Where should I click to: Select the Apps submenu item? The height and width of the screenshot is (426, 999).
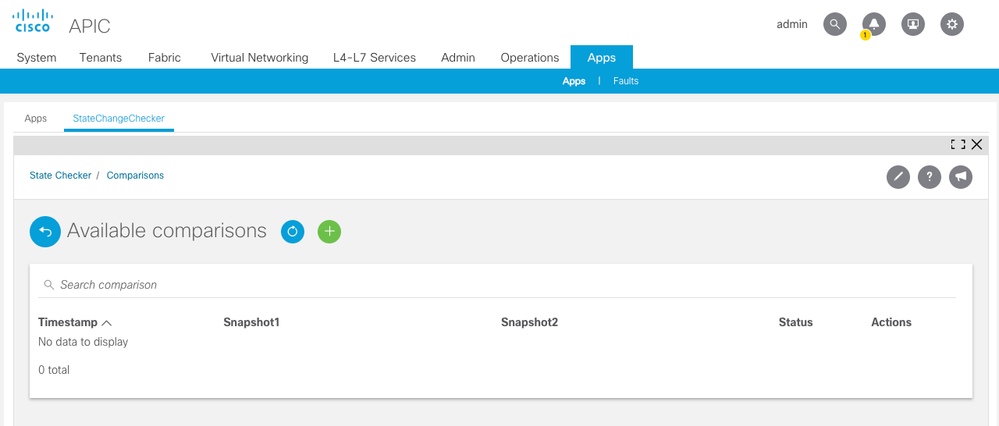click(x=574, y=81)
